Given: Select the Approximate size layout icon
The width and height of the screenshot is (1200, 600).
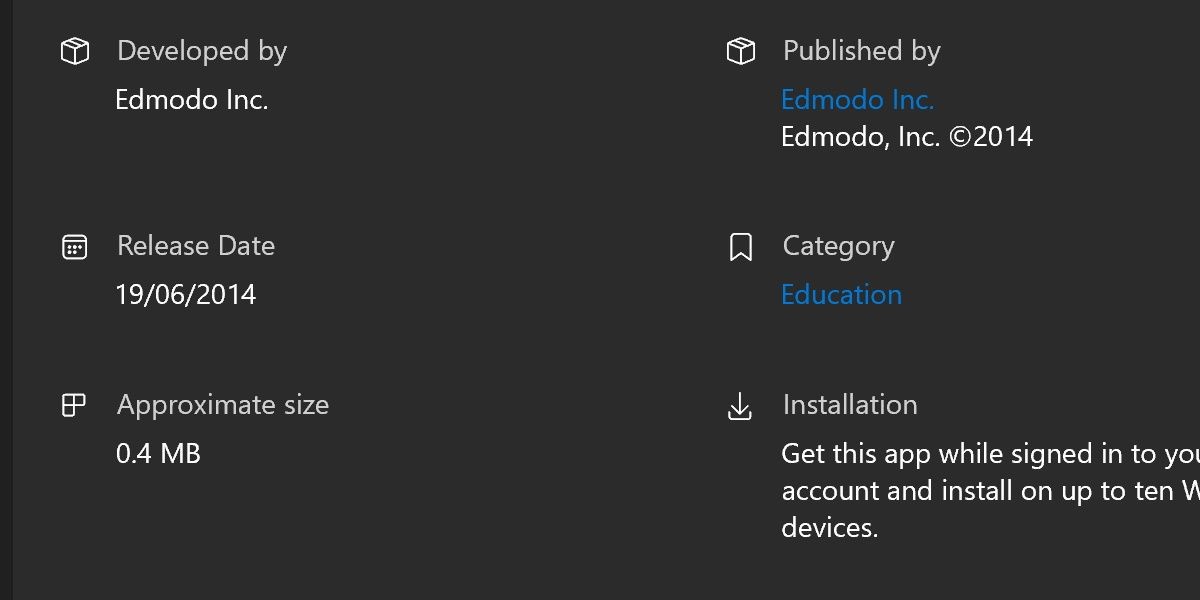Looking at the screenshot, I should (x=75, y=405).
